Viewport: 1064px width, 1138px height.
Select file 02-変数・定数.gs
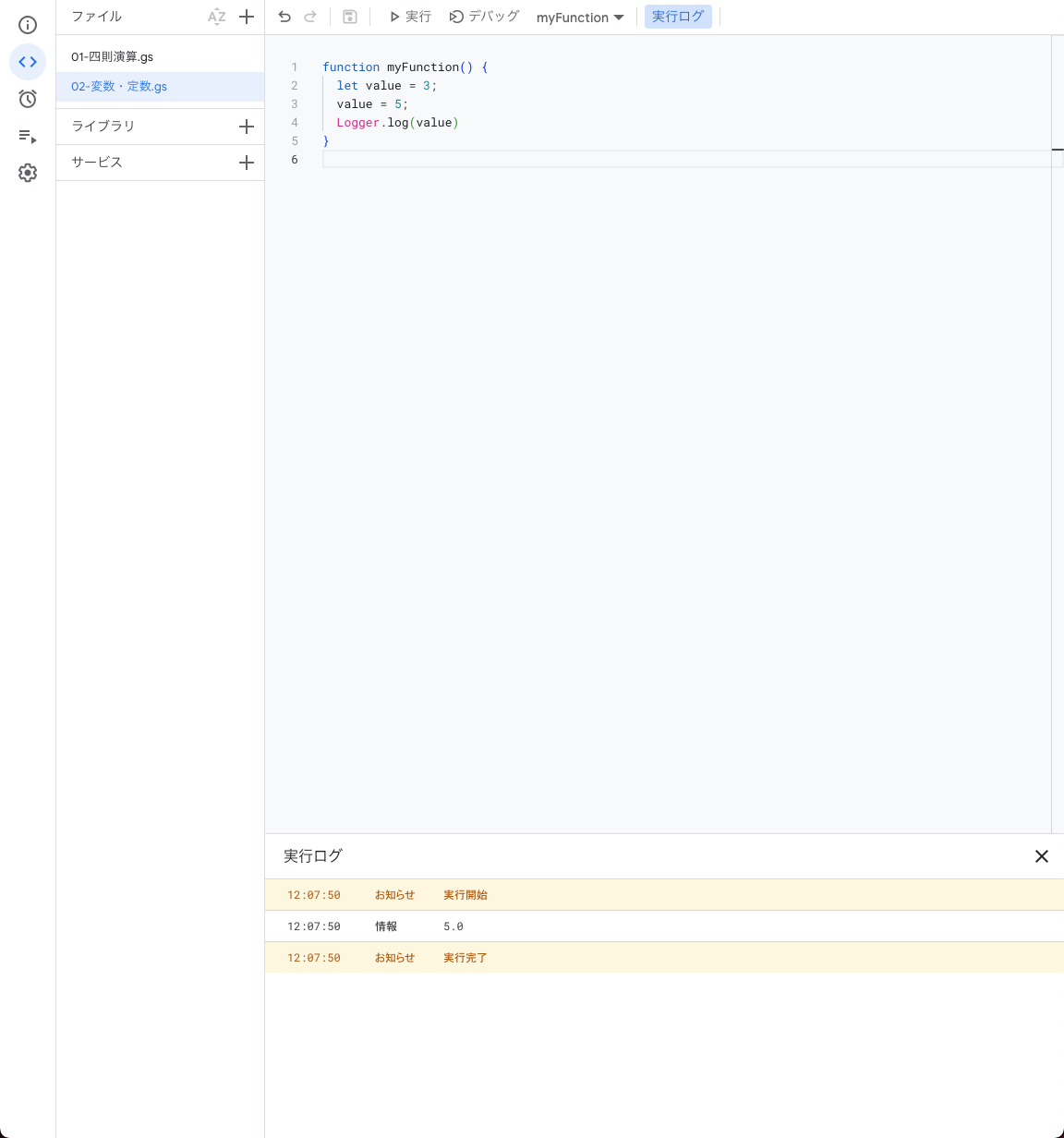point(160,87)
